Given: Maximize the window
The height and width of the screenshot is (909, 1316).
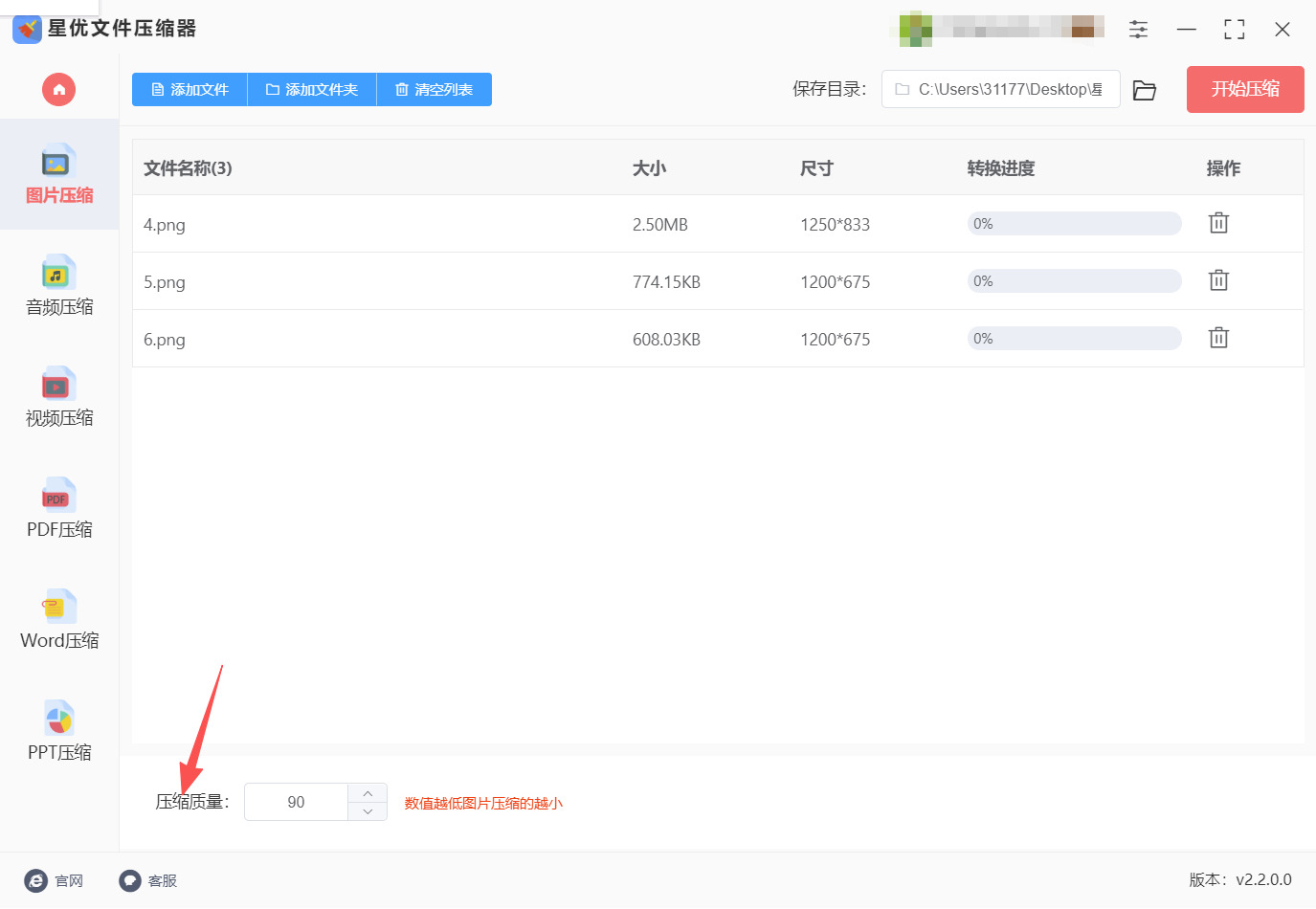Looking at the screenshot, I should tap(1235, 30).
